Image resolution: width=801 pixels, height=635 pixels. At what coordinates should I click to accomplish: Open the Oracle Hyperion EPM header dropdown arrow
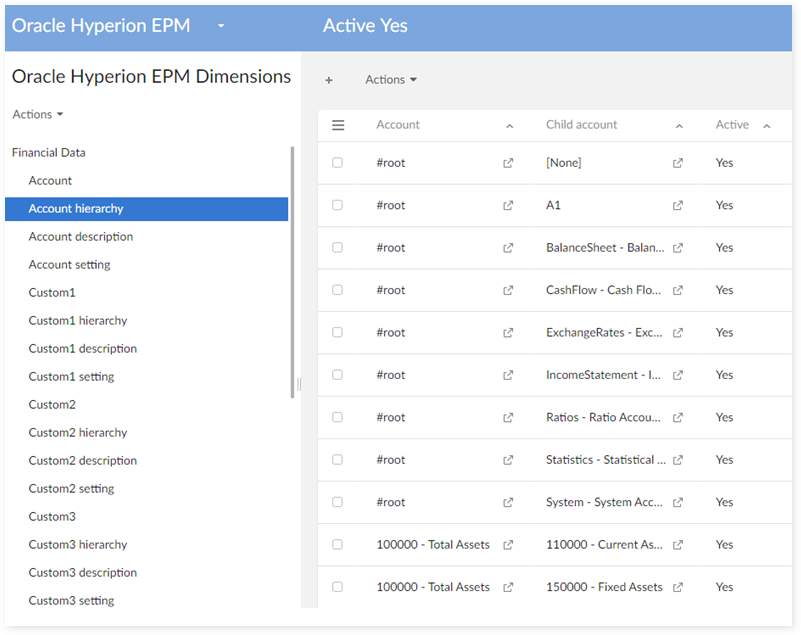point(221,26)
